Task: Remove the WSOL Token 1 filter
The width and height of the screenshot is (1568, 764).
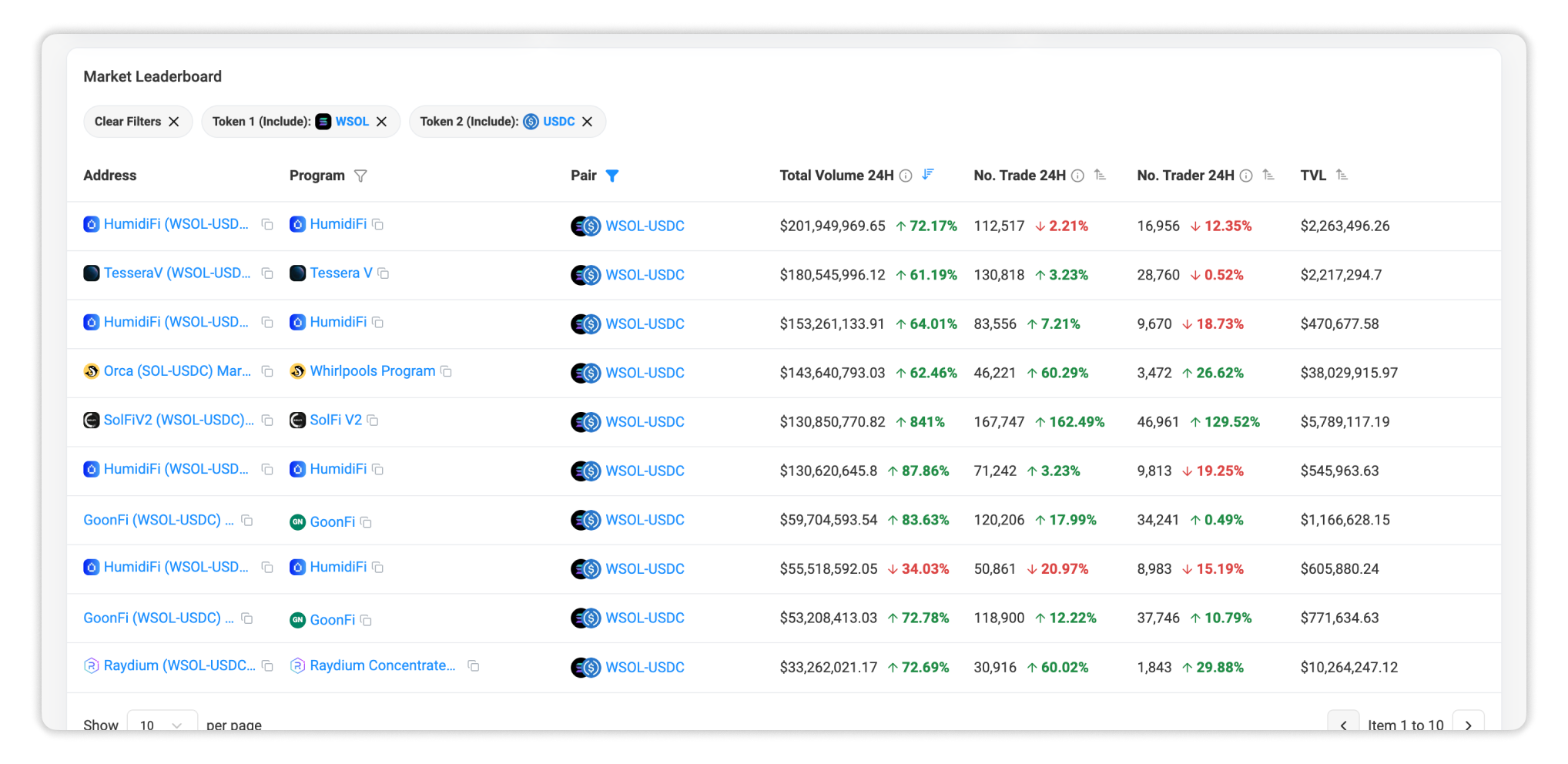Action: (x=381, y=122)
